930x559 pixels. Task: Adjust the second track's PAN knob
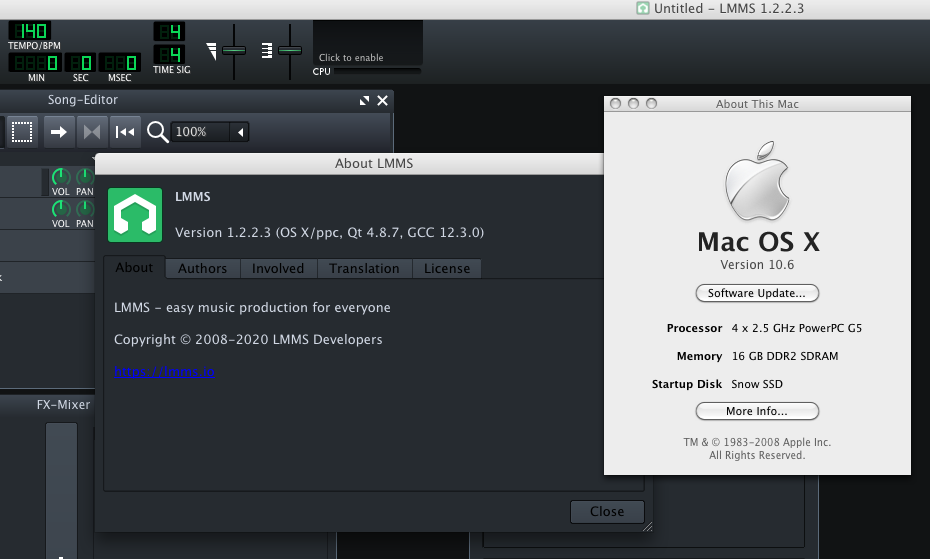point(85,209)
